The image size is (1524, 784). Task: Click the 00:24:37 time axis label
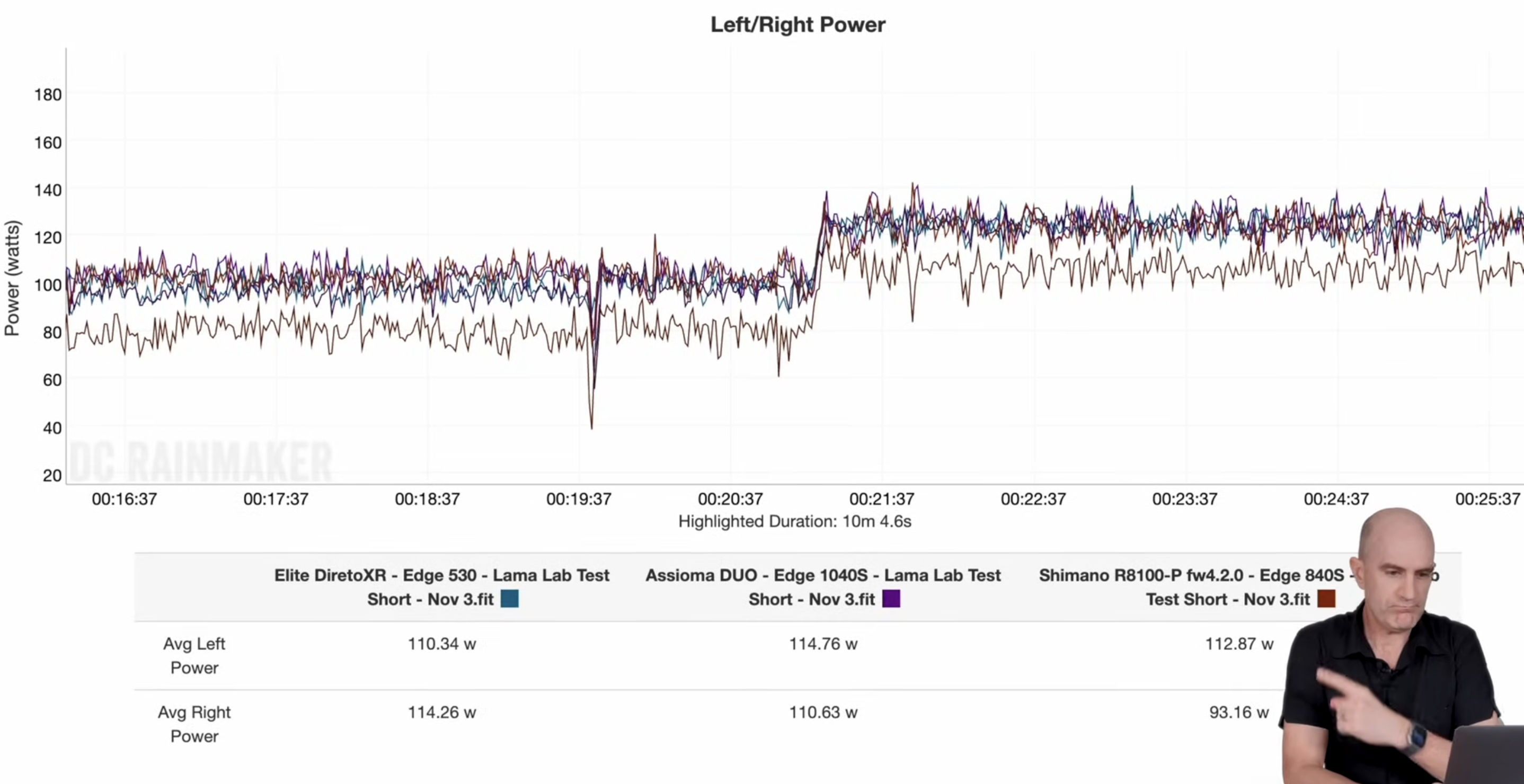point(1336,499)
